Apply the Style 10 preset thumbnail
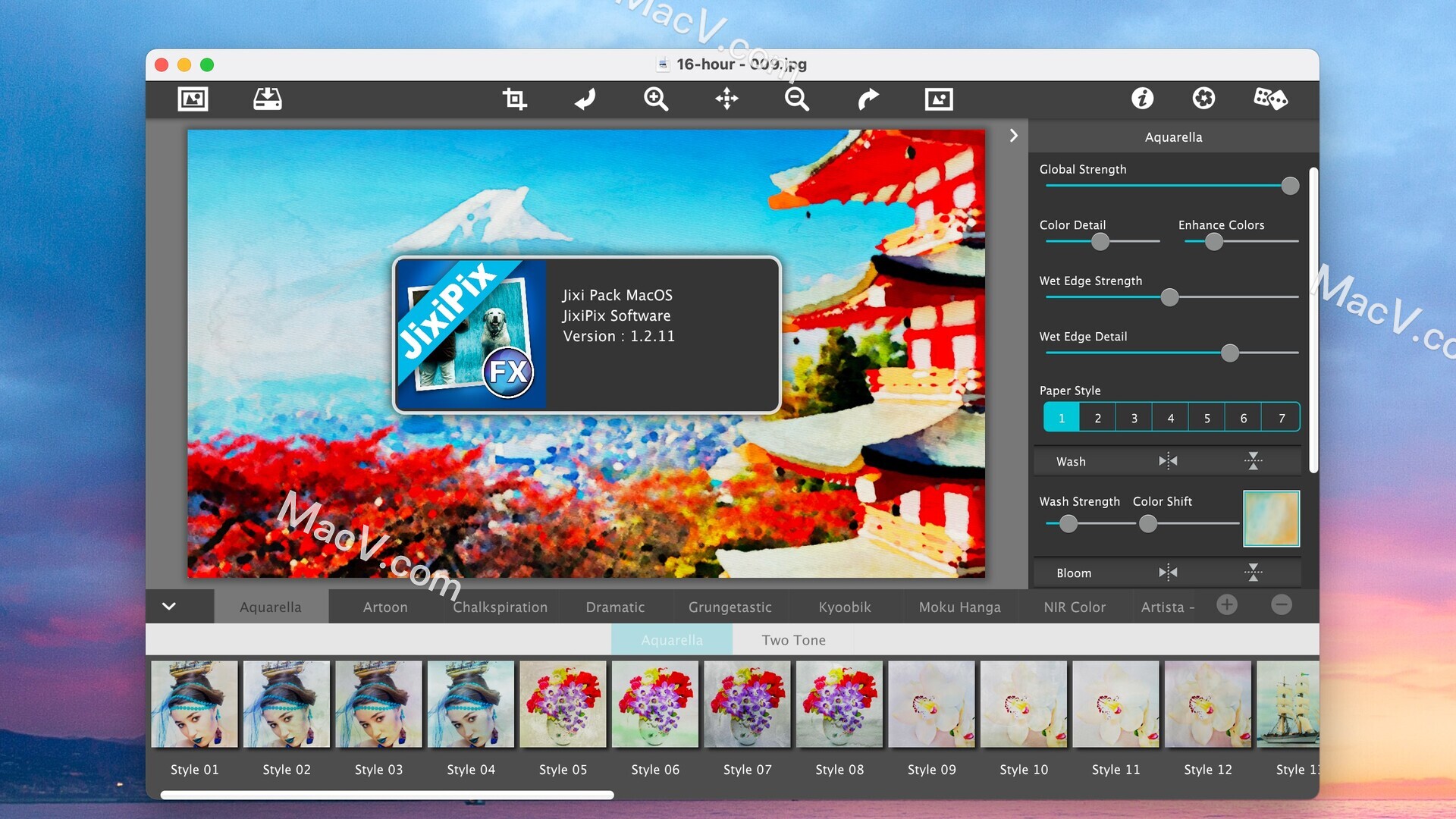 (x=1024, y=704)
